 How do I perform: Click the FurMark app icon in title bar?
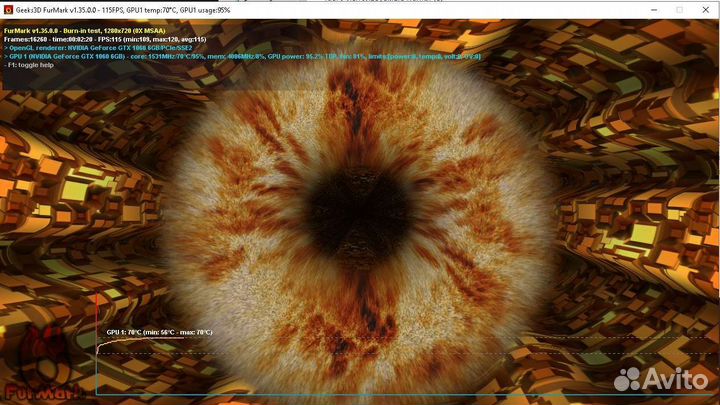[x=8, y=8]
